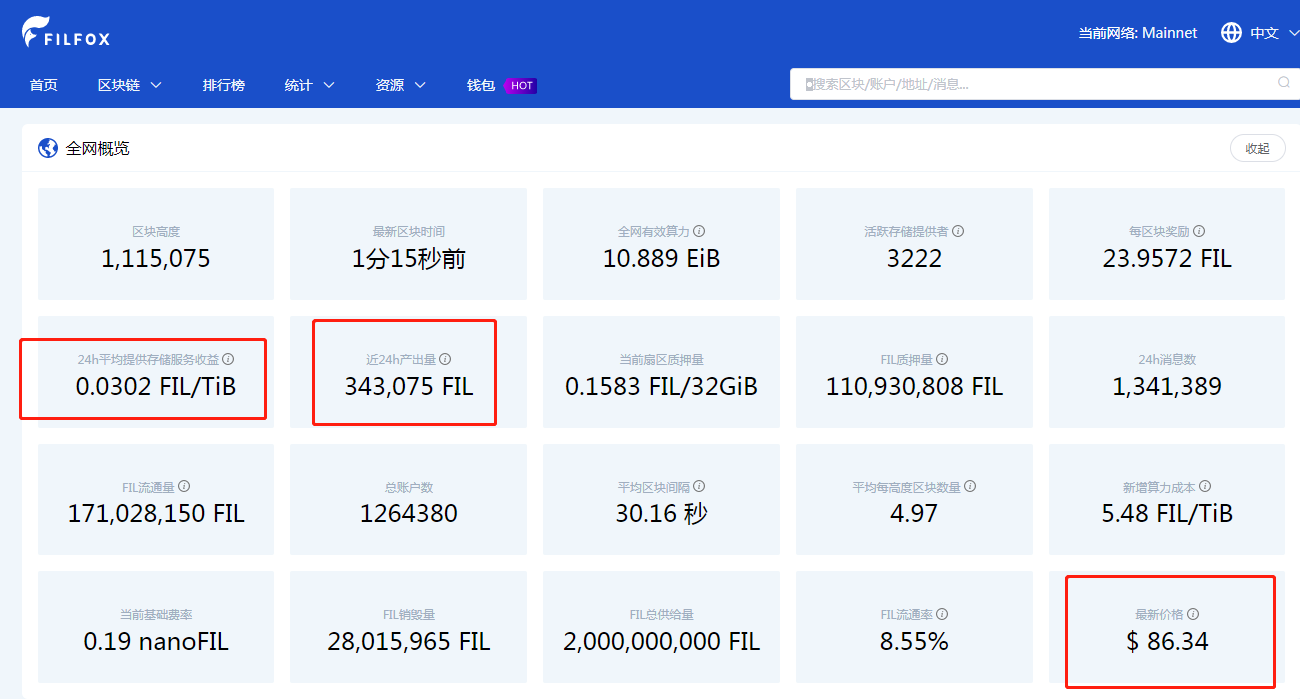This screenshot has width=1300, height=699.
Task: Click the 当前基础费率 label
Action: click(x=156, y=615)
